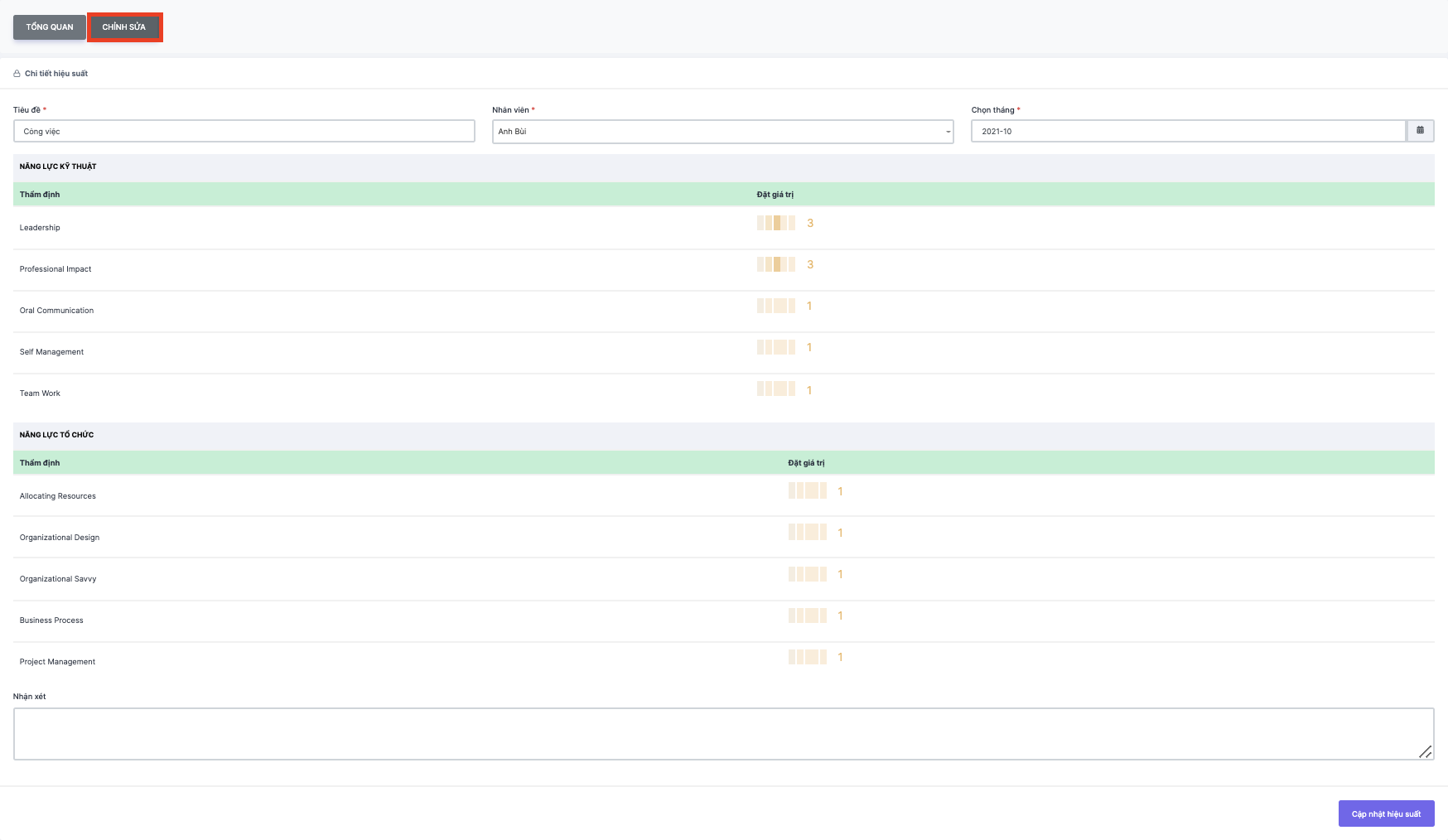Screen dimensions: 1448x840
Task: Click the Self Management label
Action: pyautogui.click(x=51, y=352)
